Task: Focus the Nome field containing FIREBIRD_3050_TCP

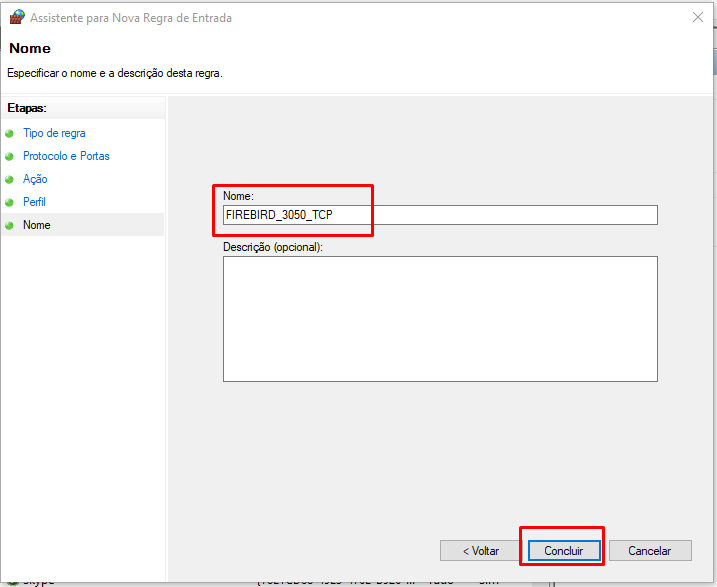Action: [440, 215]
